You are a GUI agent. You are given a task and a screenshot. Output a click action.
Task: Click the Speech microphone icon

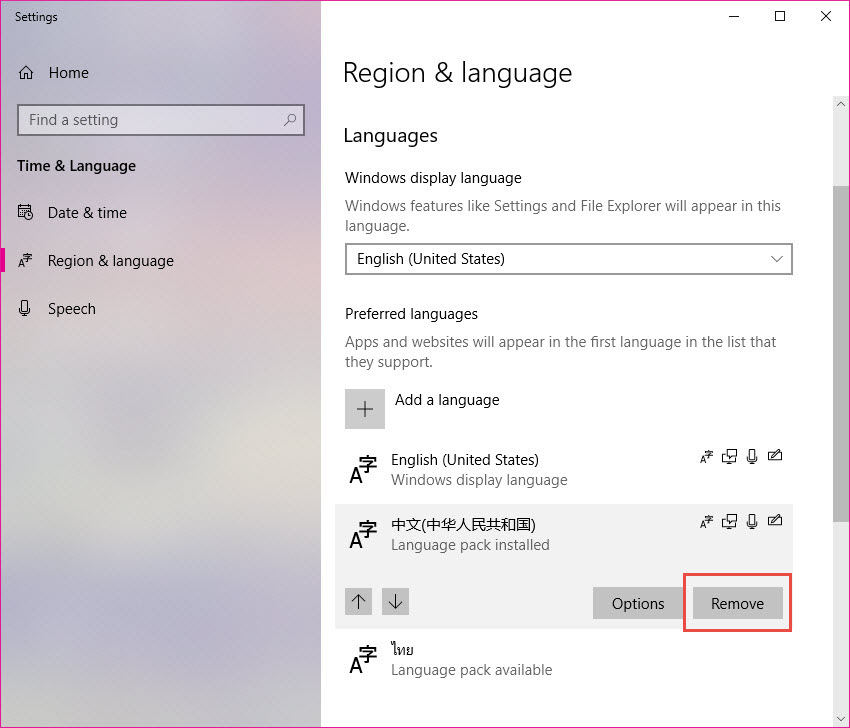coord(25,308)
